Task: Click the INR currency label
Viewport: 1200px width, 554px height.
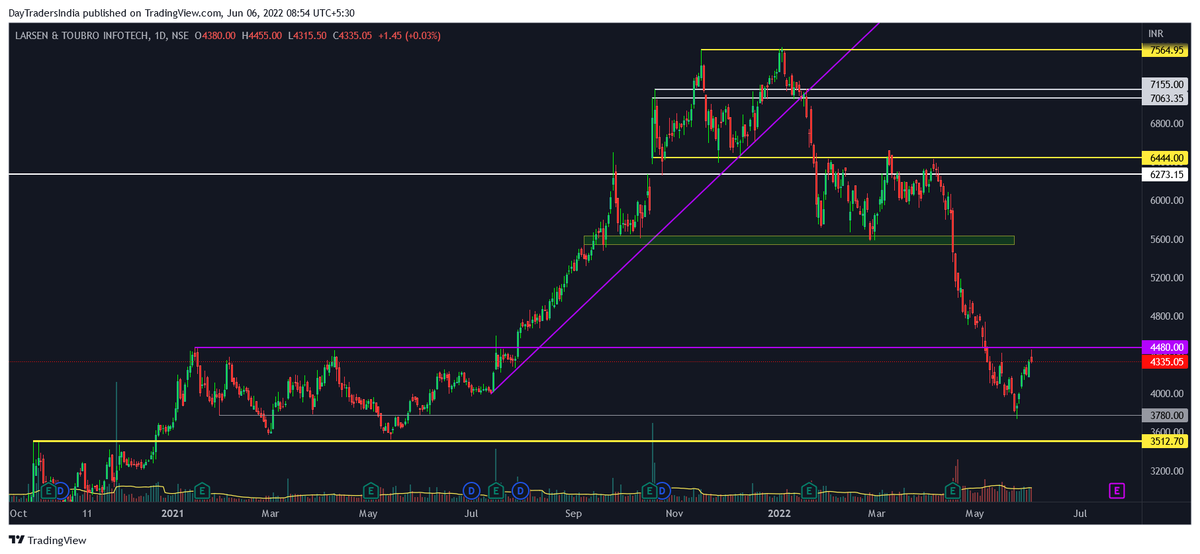Action: [x=1157, y=34]
